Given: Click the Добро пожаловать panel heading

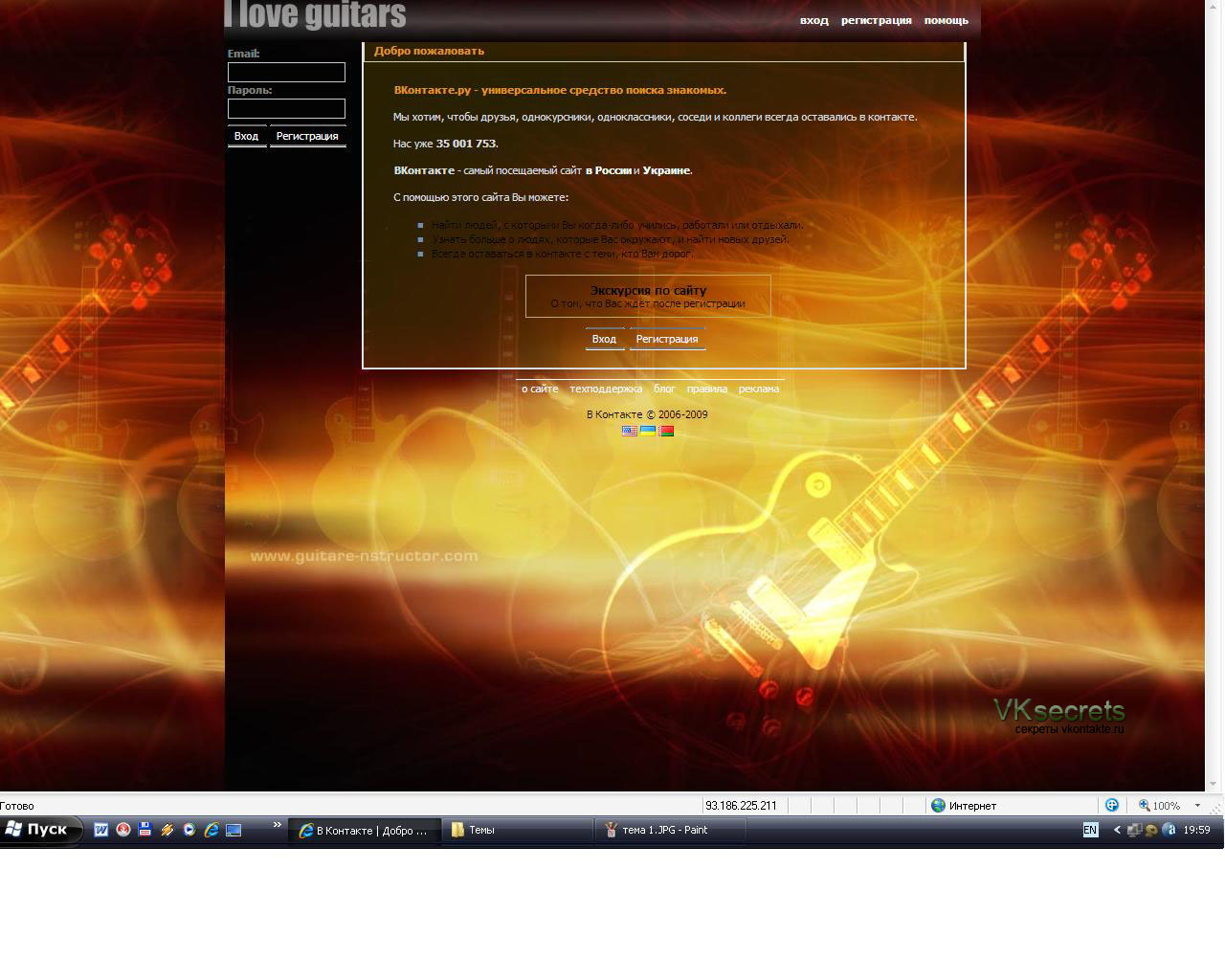Looking at the screenshot, I should click(429, 51).
